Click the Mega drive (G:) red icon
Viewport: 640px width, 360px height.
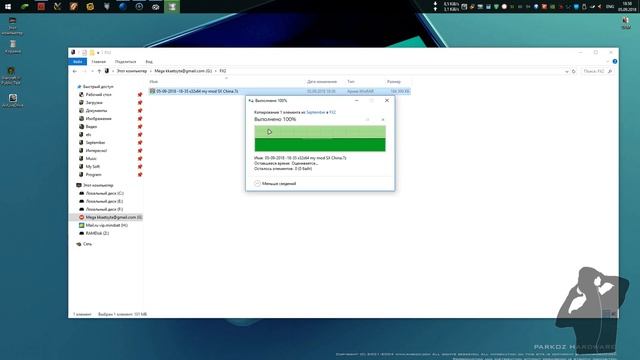pos(82,217)
